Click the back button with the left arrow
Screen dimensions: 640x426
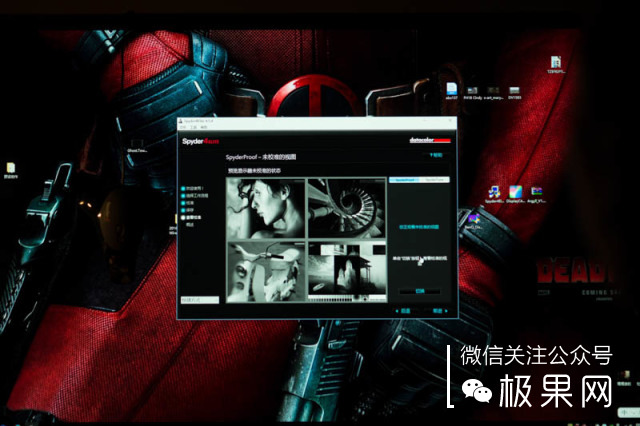coord(403,311)
